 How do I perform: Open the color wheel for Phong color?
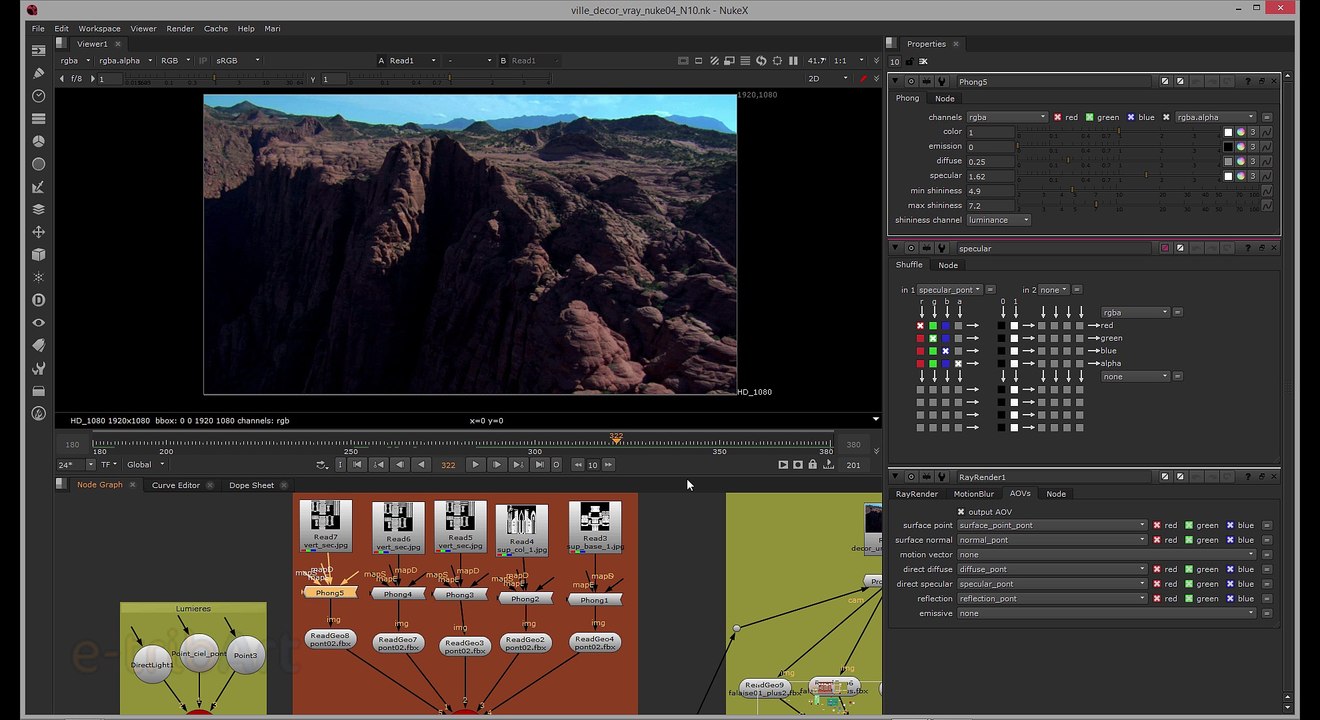click(x=1241, y=132)
